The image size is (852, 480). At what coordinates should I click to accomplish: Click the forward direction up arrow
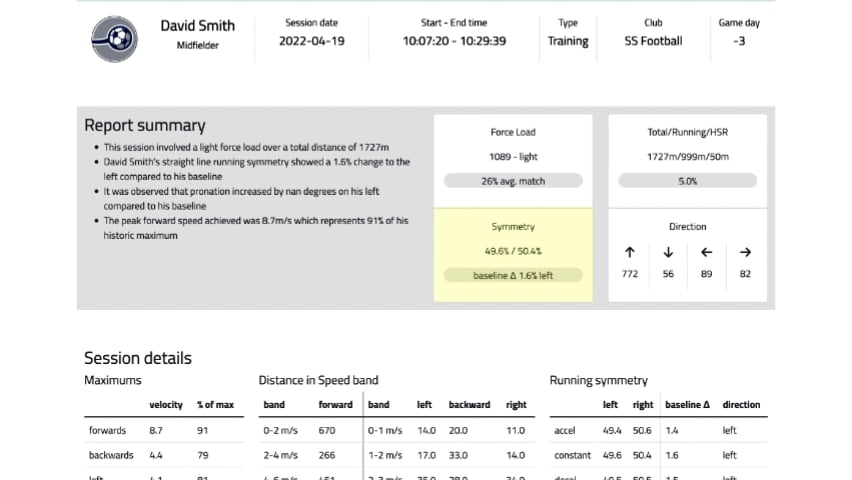629,252
